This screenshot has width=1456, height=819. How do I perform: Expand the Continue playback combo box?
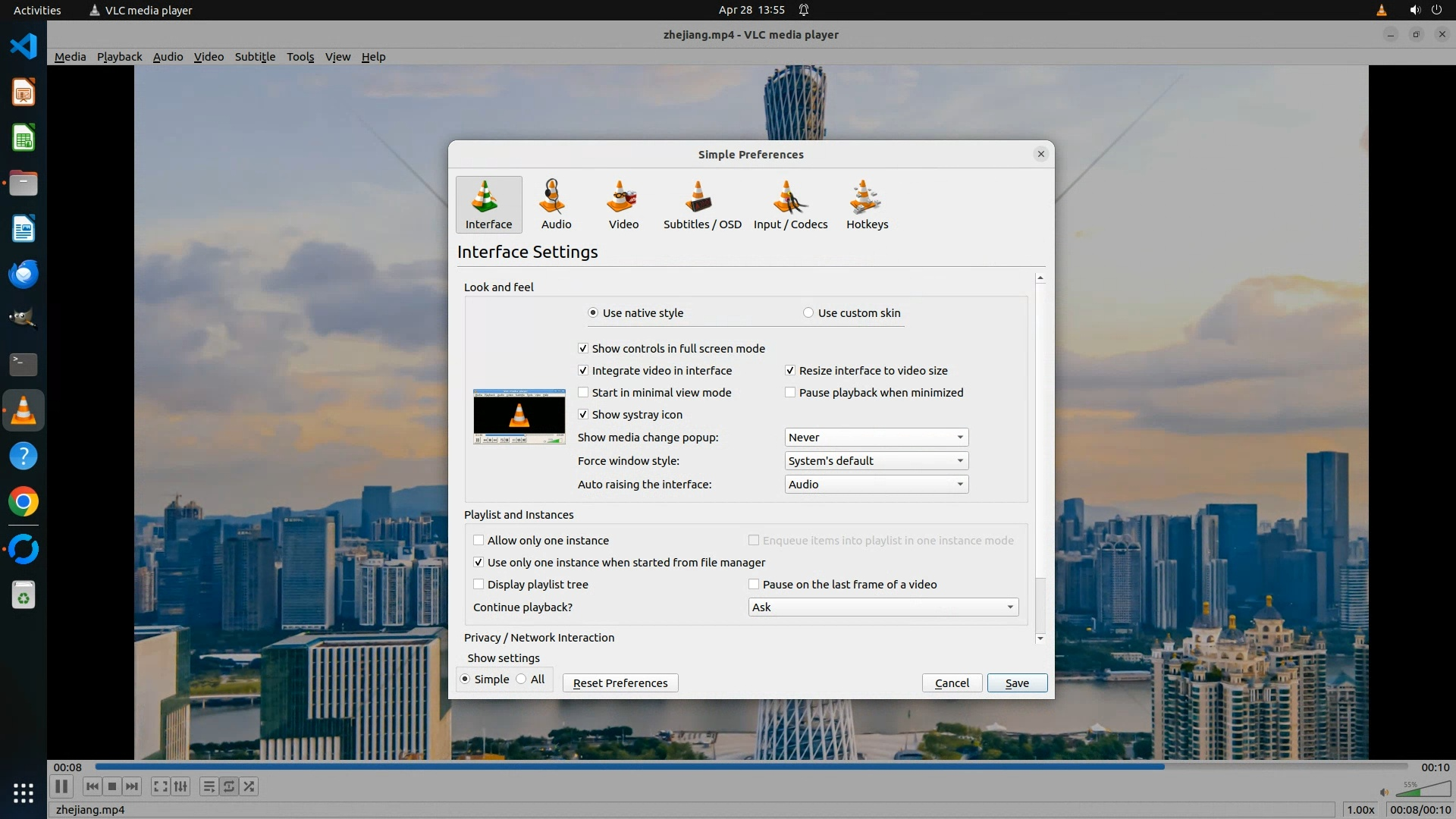883,607
